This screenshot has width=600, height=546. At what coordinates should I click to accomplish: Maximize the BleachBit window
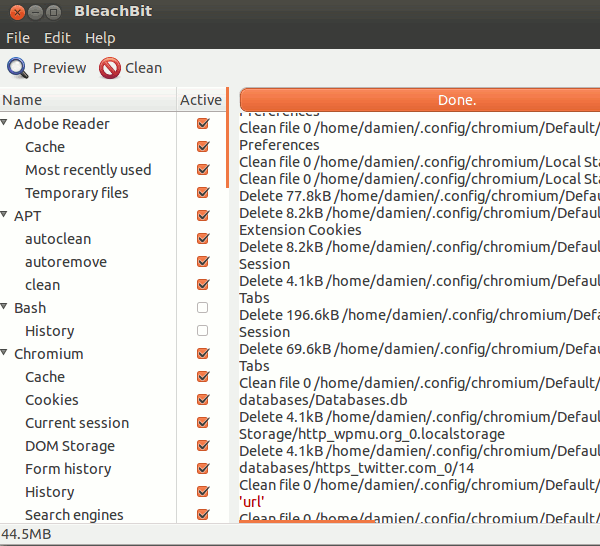pos(53,12)
